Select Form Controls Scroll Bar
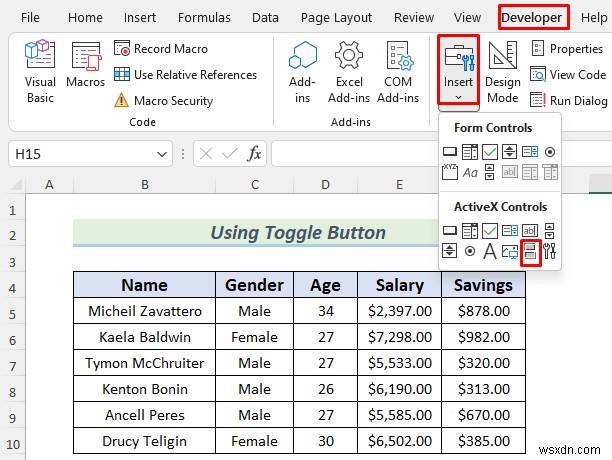Viewport: 612px width, 460px height. click(489, 172)
